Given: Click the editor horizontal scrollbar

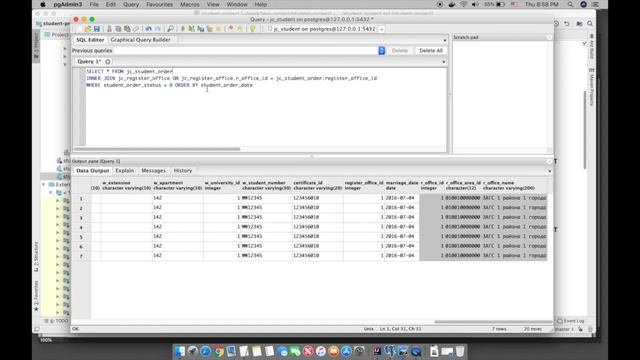Looking at the screenshot, I should click(x=157, y=149).
